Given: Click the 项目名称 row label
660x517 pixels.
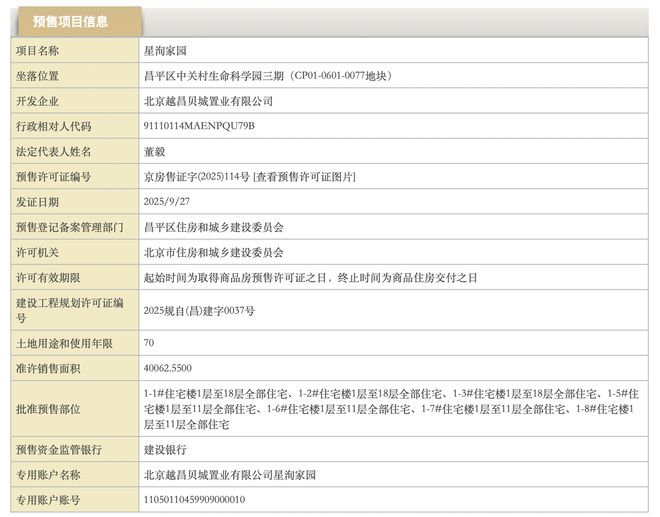Looking at the screenshot, I should coord(38,50).
